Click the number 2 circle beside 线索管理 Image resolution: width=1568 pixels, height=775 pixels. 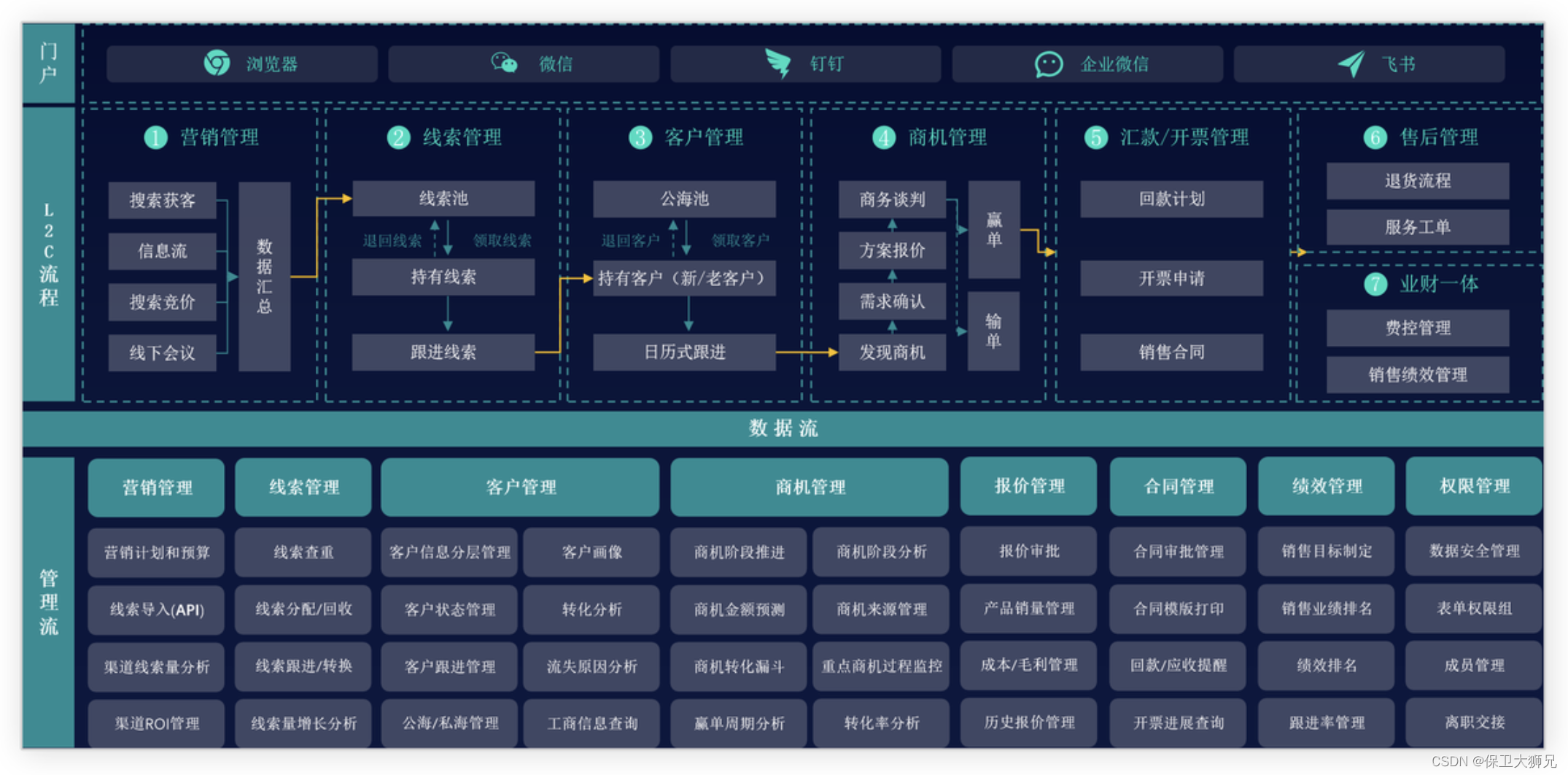point(398,137)
